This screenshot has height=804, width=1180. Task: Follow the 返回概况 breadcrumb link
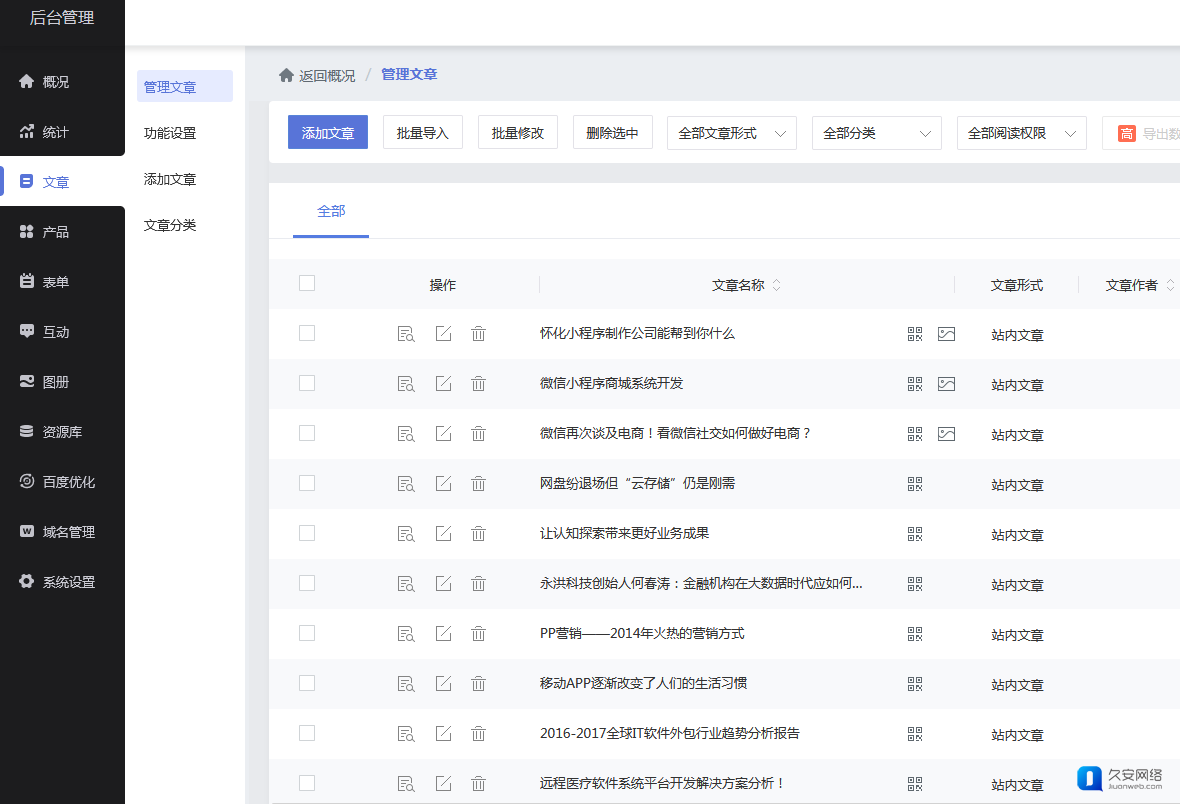(327, 75)
